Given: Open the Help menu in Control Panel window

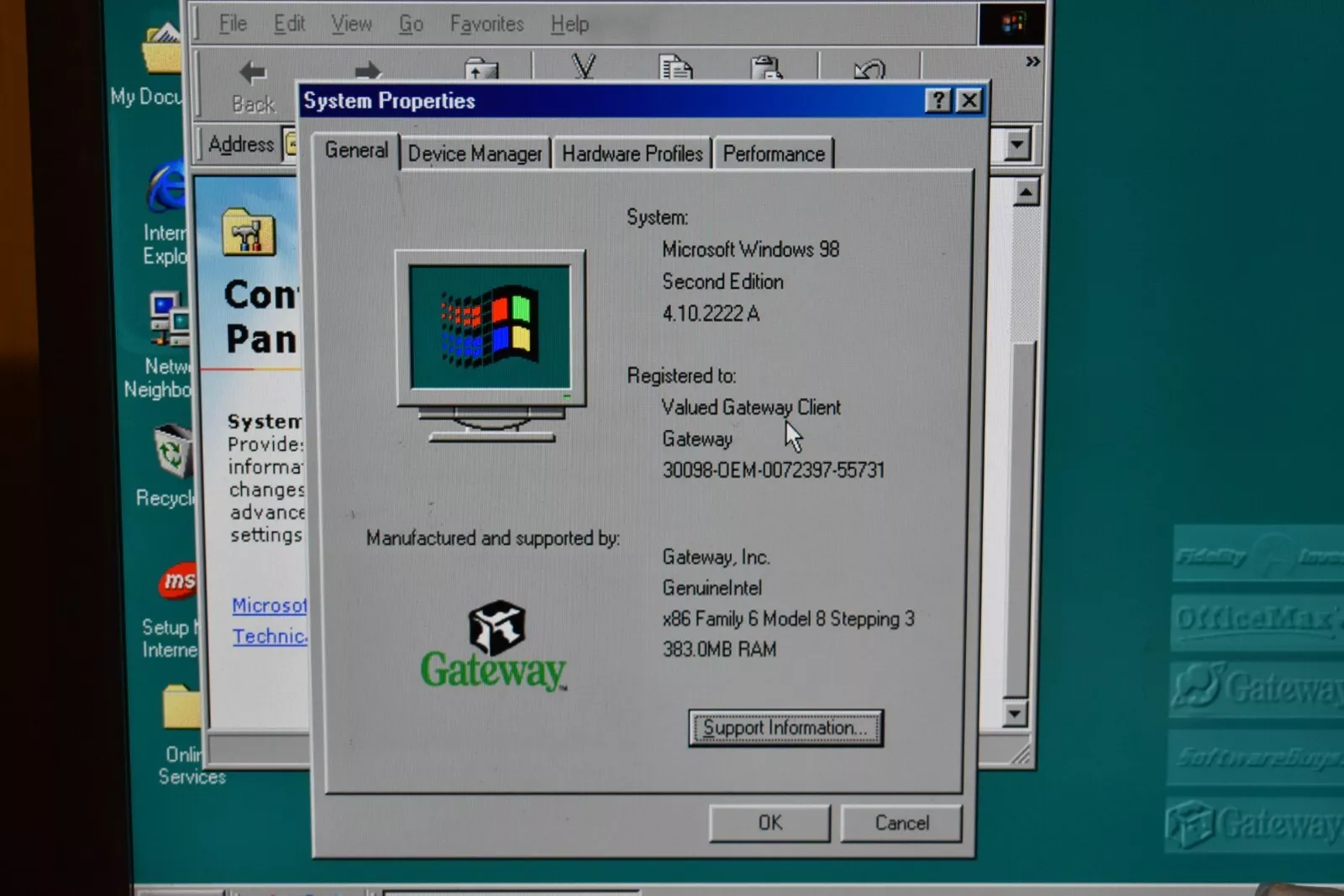Looking at the screenshot, I should [x=570, y=24].
